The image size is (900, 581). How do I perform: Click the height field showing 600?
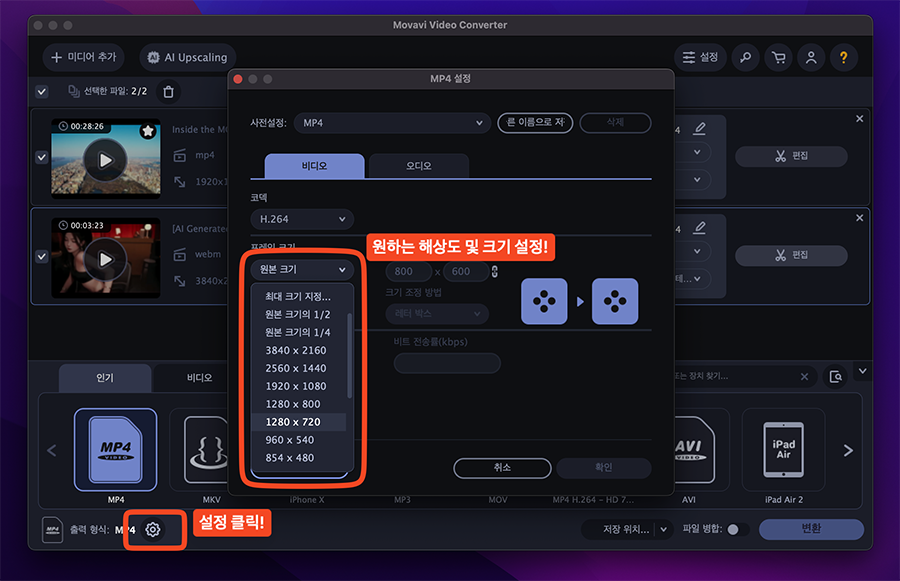(x=465, y=272)
